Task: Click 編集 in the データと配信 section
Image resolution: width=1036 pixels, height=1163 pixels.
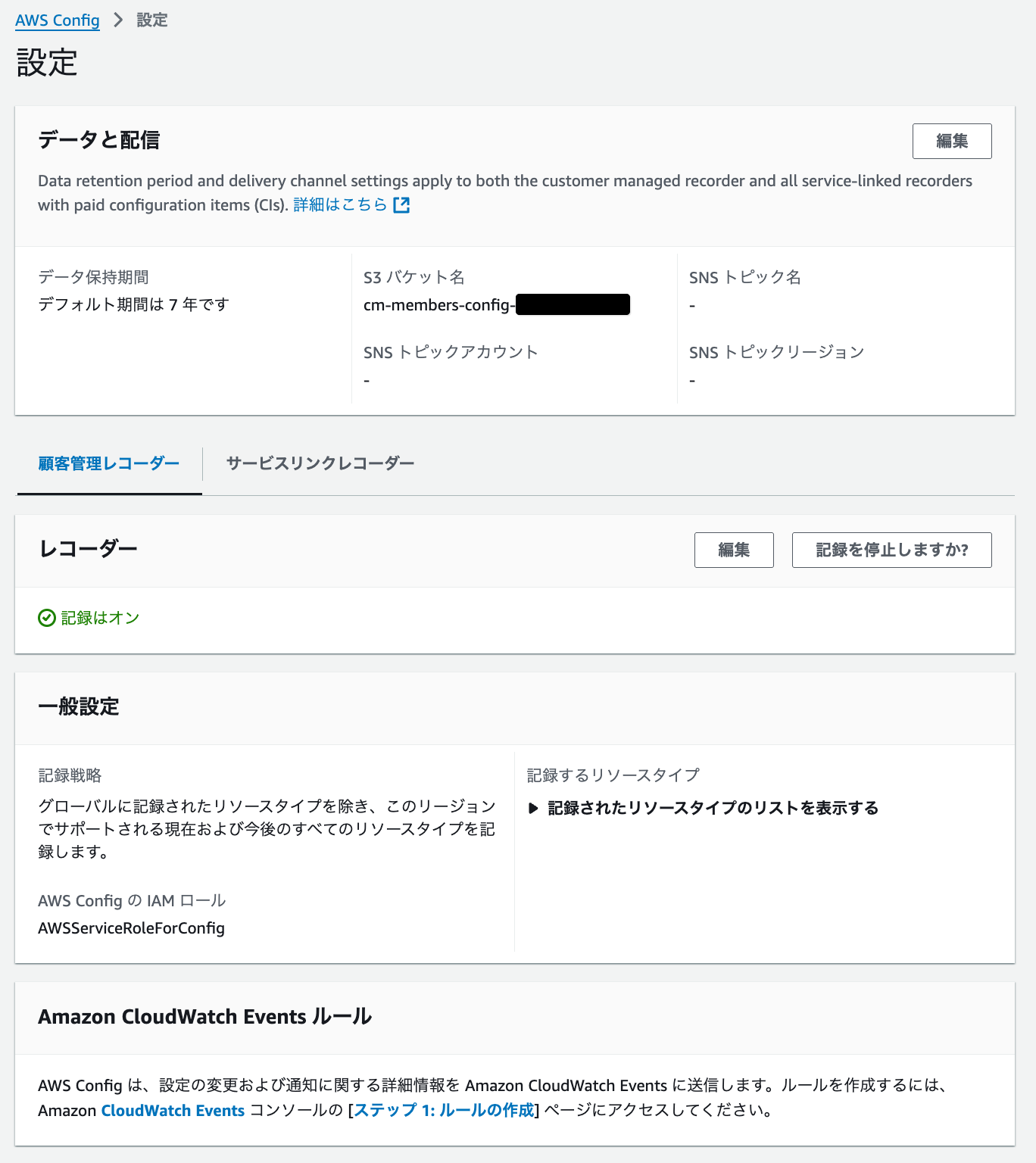Action: [952, 141]
